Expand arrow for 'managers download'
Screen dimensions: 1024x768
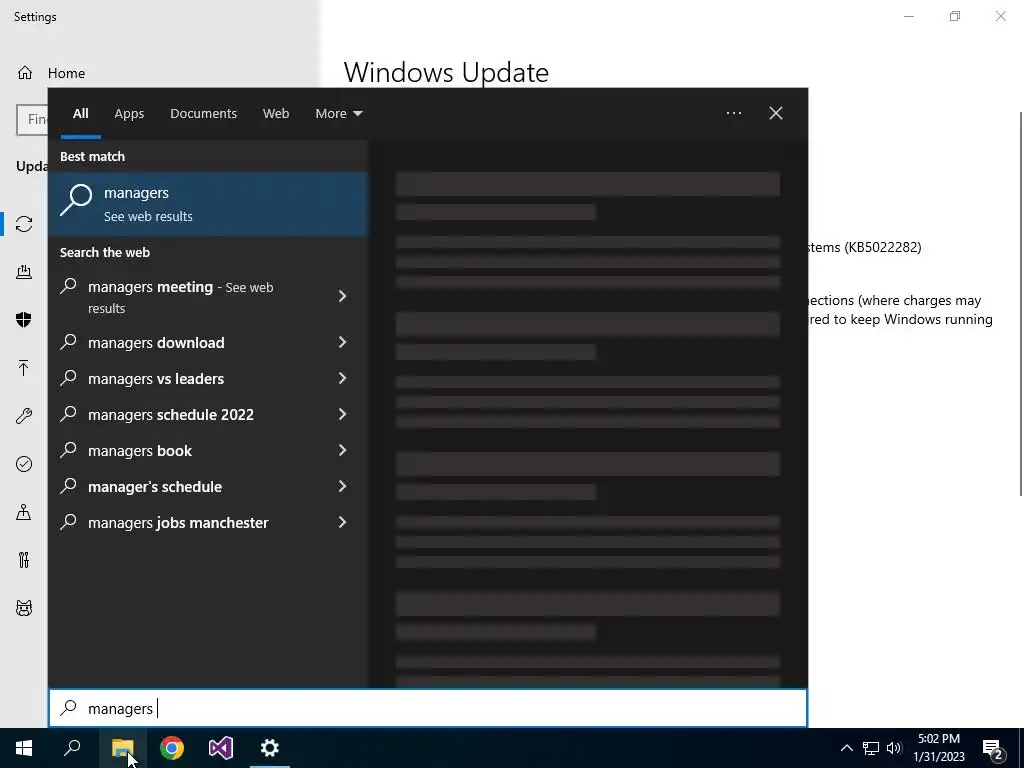tap(342, 342)
